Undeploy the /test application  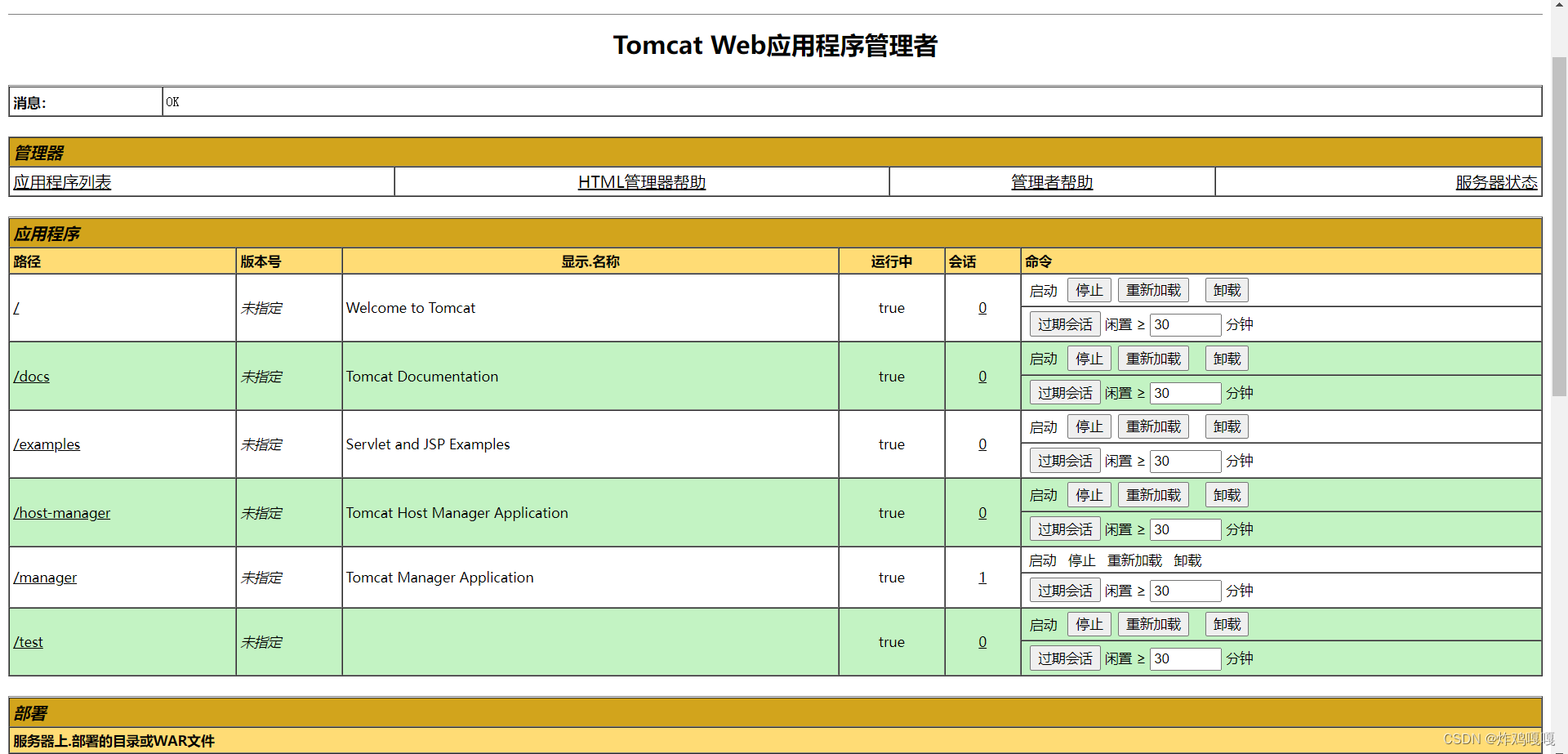tap(1227, 624)
